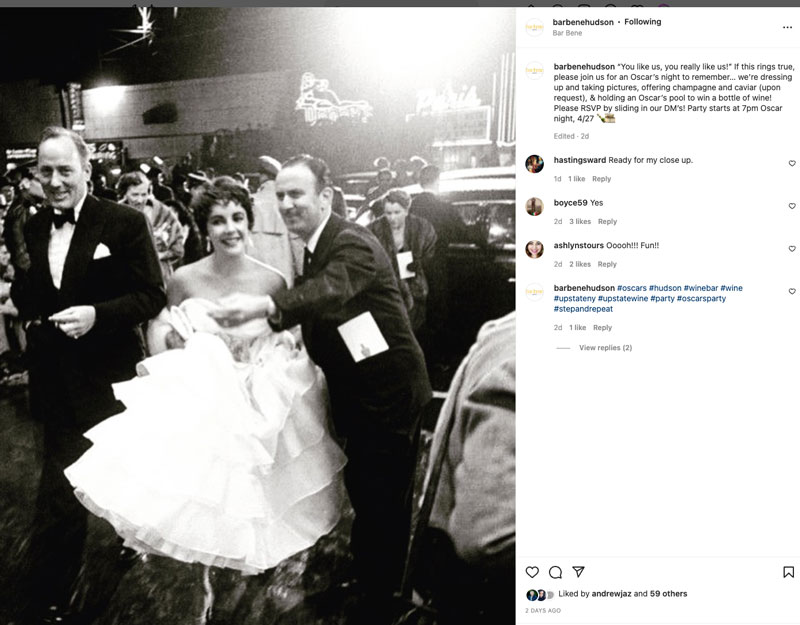Open the comment bubble icon
Viewport: 800px width, 625px height.
(555, 572)
